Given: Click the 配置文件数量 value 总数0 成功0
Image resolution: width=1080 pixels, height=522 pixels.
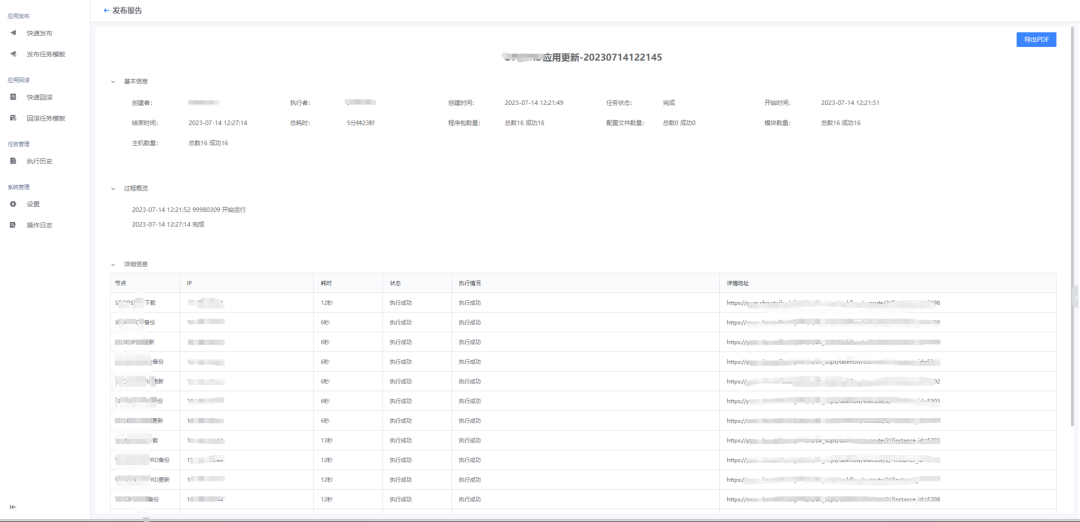Looking at the screenshot, I should coord(679,123).
